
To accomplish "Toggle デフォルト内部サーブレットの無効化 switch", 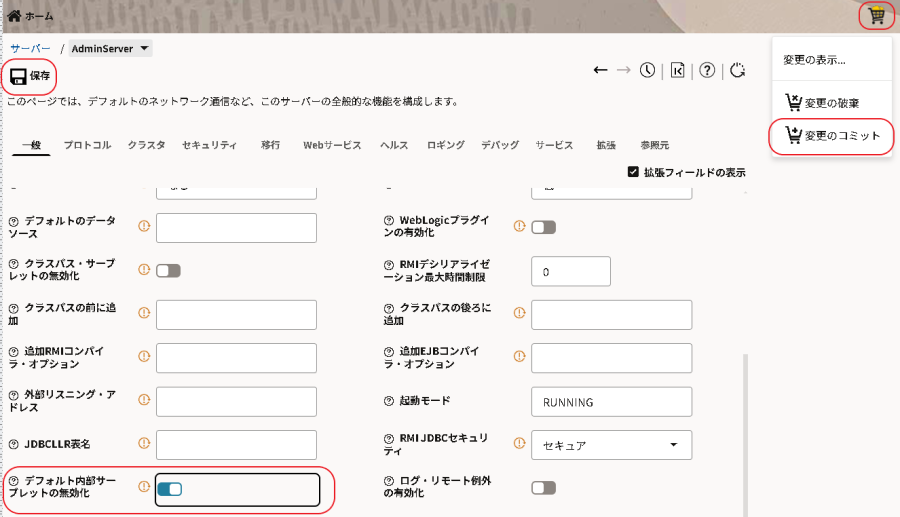I will coord(169,489).
